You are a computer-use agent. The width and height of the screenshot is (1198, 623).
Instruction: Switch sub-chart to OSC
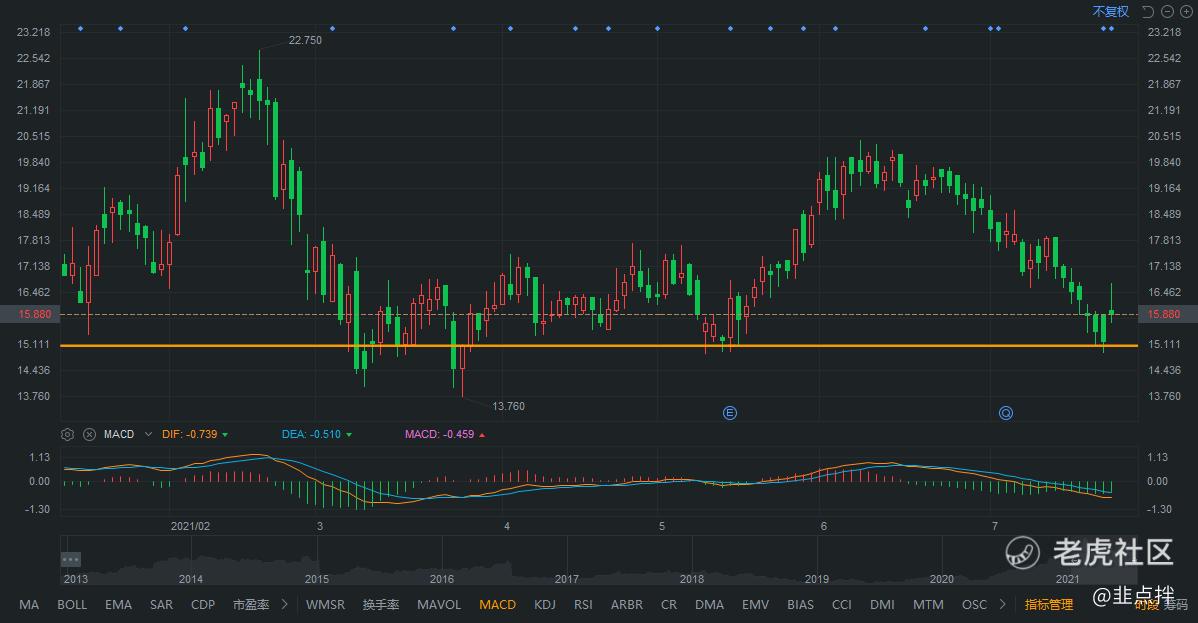coord(974,605)
